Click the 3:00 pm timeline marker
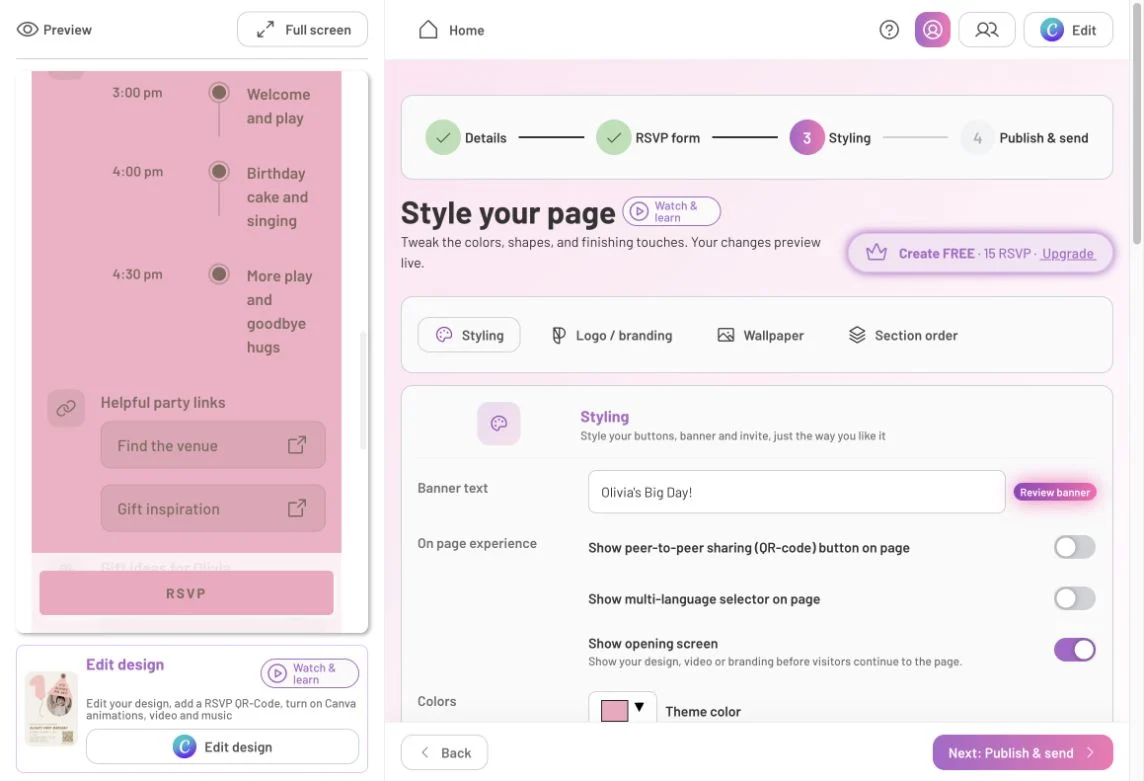The width and height of the screenshot is (1144, 781). click(x=219, y=93)
